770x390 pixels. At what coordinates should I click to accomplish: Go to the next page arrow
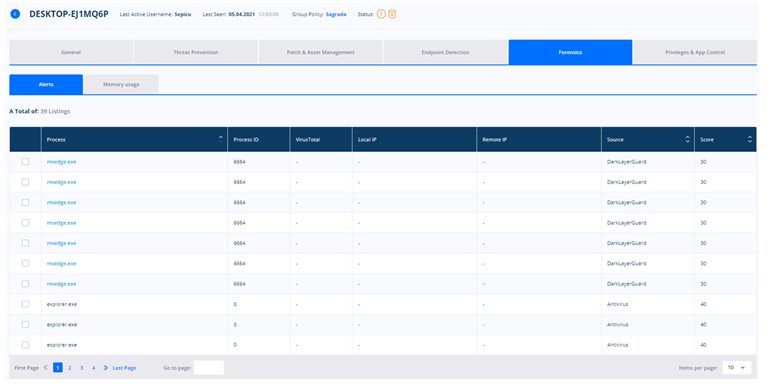(105, 367)
